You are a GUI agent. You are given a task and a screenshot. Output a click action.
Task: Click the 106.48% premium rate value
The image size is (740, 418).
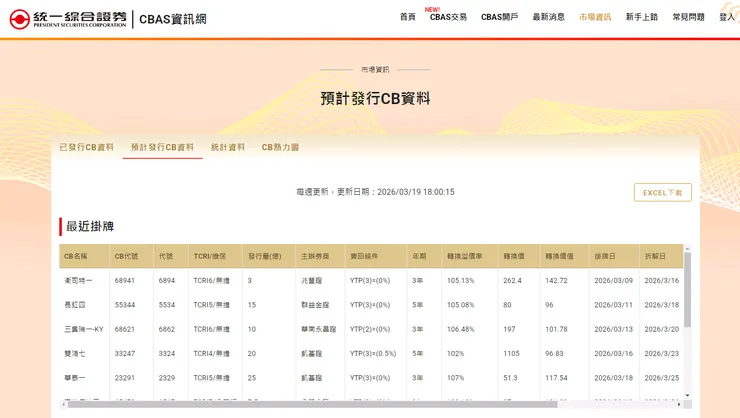tap(461, 329)
